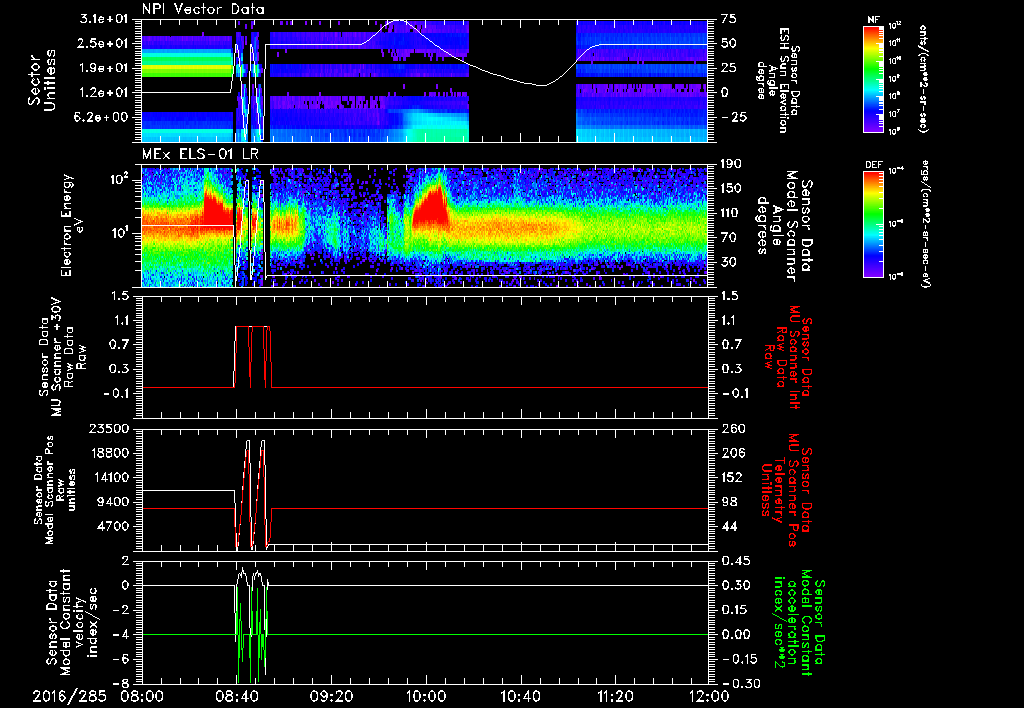The image size is (1024, 708).
Task: Click the red 'MU Scanner Inh Raw Data' label
Action: [x=788, y=357]
